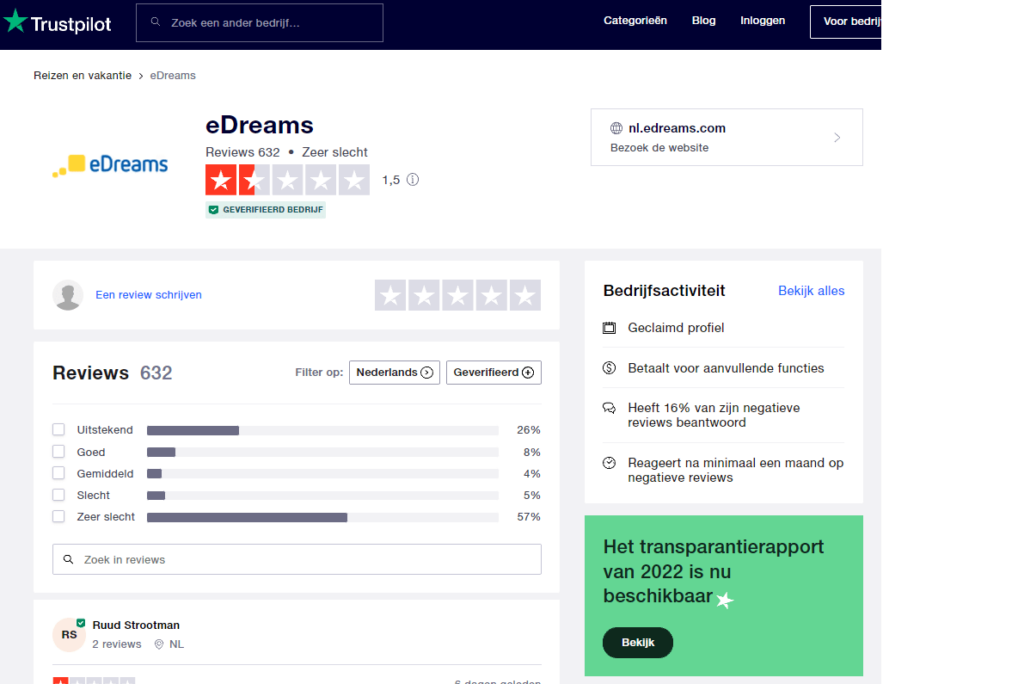Click the white star in transparantierapport banner
1024x684 pixels.
coord(724,599)
